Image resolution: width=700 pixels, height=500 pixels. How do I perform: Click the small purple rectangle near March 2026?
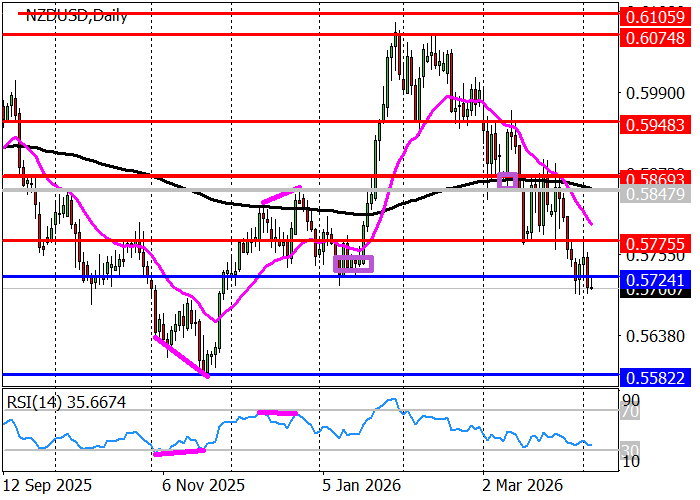(507, 180)
